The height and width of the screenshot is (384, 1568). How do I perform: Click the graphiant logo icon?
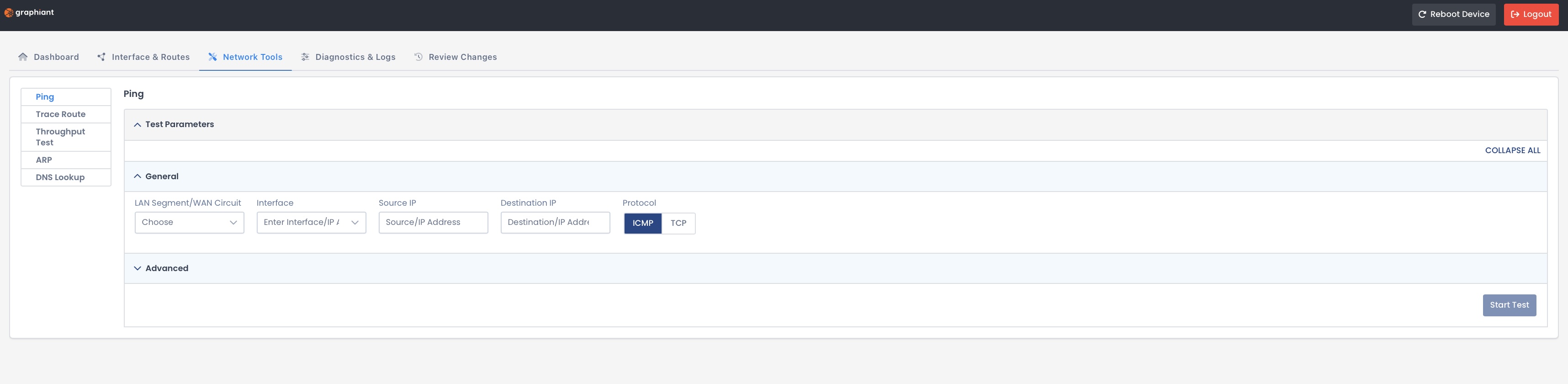(9, 13)
